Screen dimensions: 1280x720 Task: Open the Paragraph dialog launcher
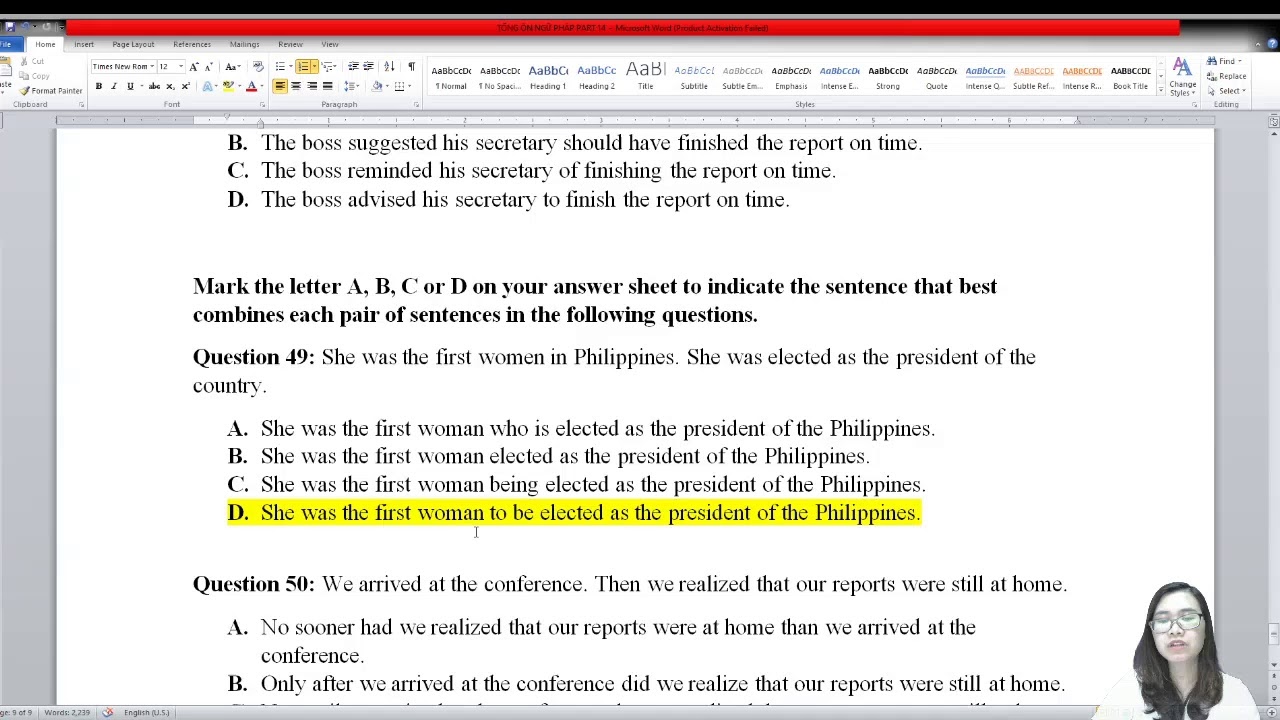click(x=416, y=104)
